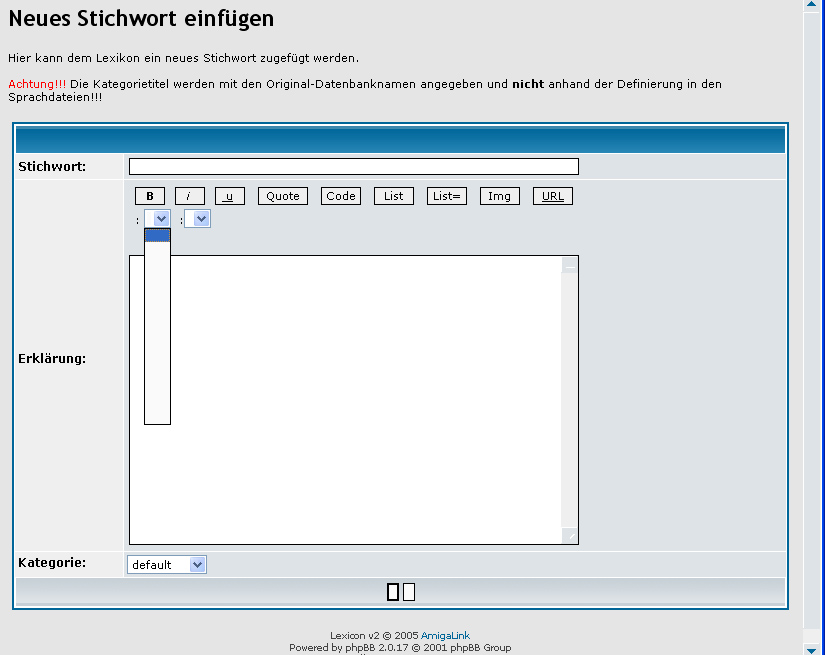Insert an image with the Img button
The width and height of the screenshot is (825, 655).
(x=499, y=196)
